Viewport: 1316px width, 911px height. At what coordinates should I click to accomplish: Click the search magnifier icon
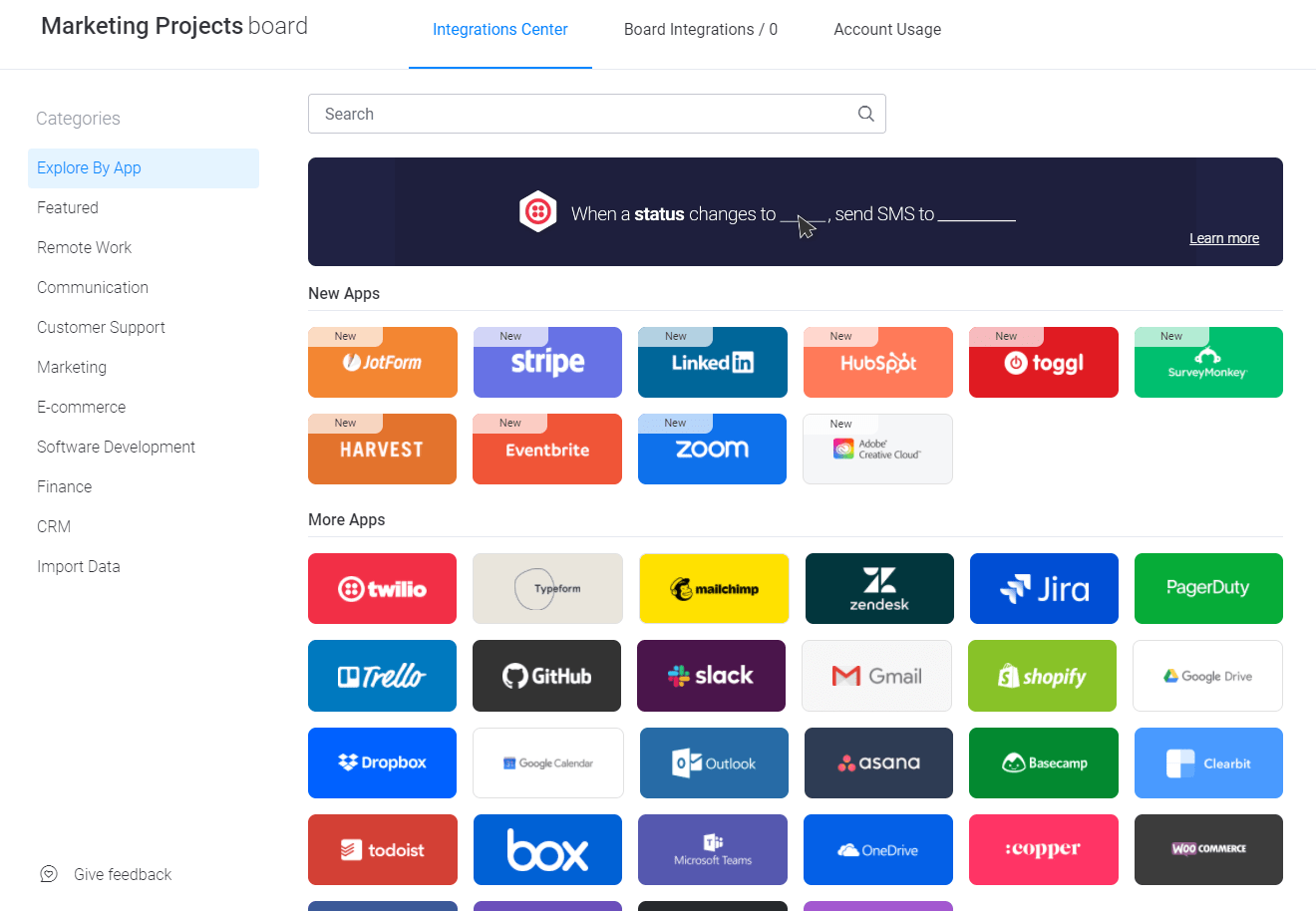tap(866, 114)
